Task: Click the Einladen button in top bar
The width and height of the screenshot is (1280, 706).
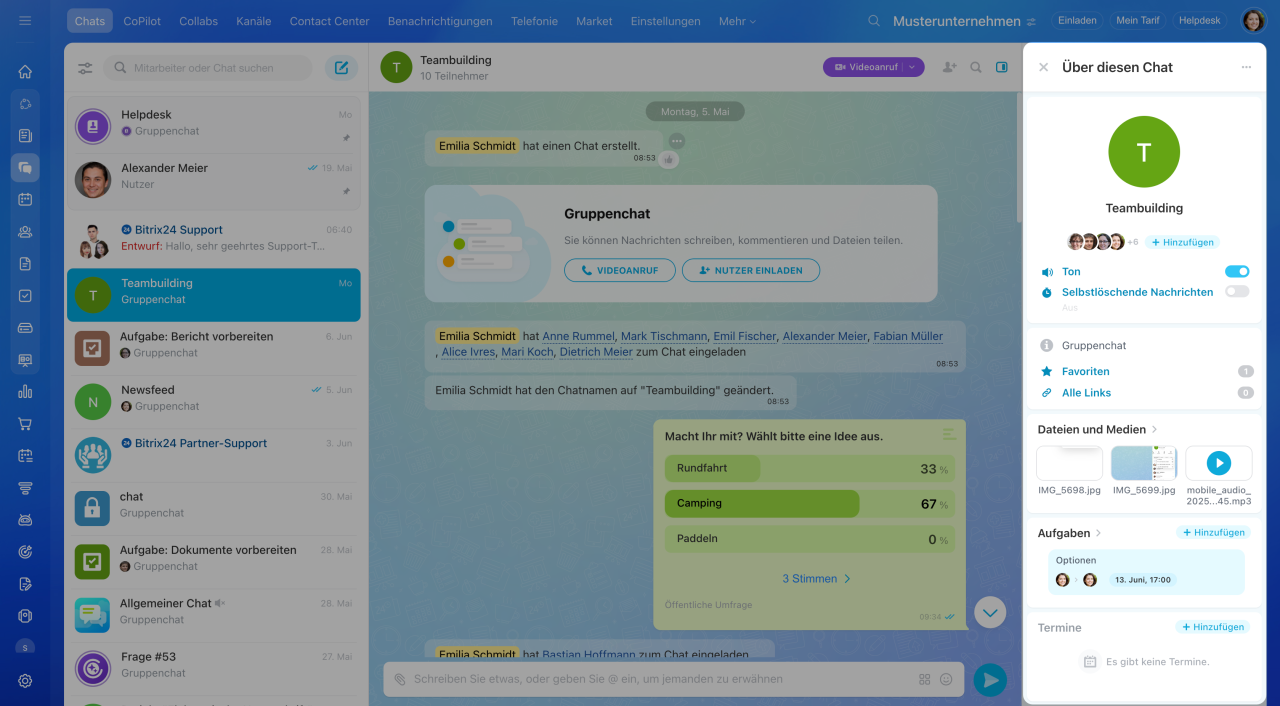Action: pos(1077,20)
